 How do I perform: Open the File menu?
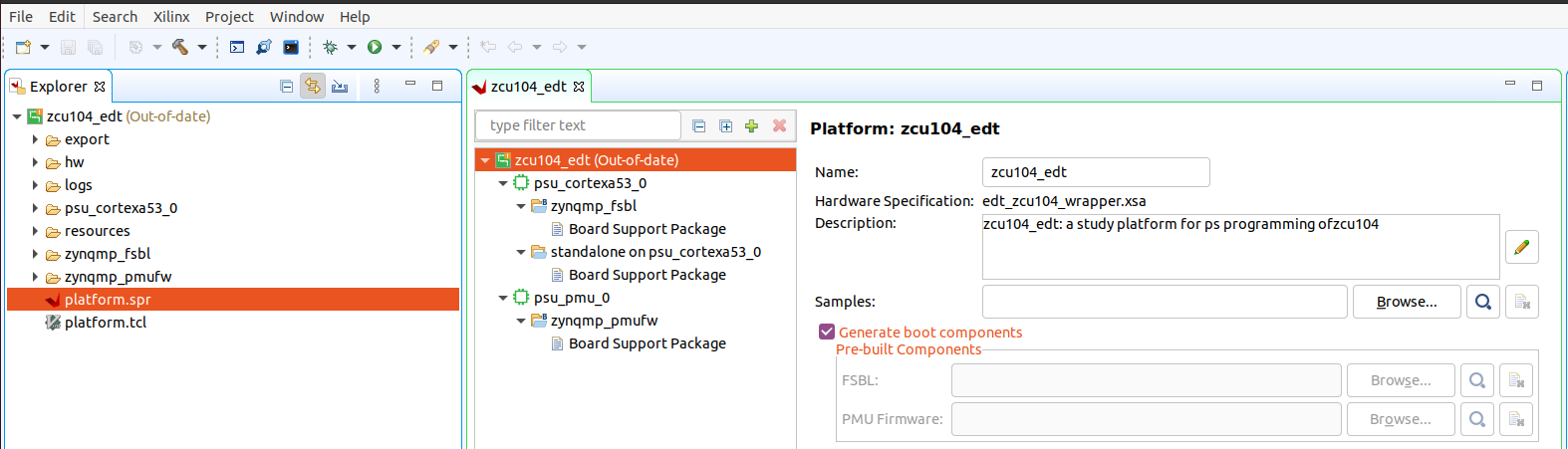[x=21, y=17]
